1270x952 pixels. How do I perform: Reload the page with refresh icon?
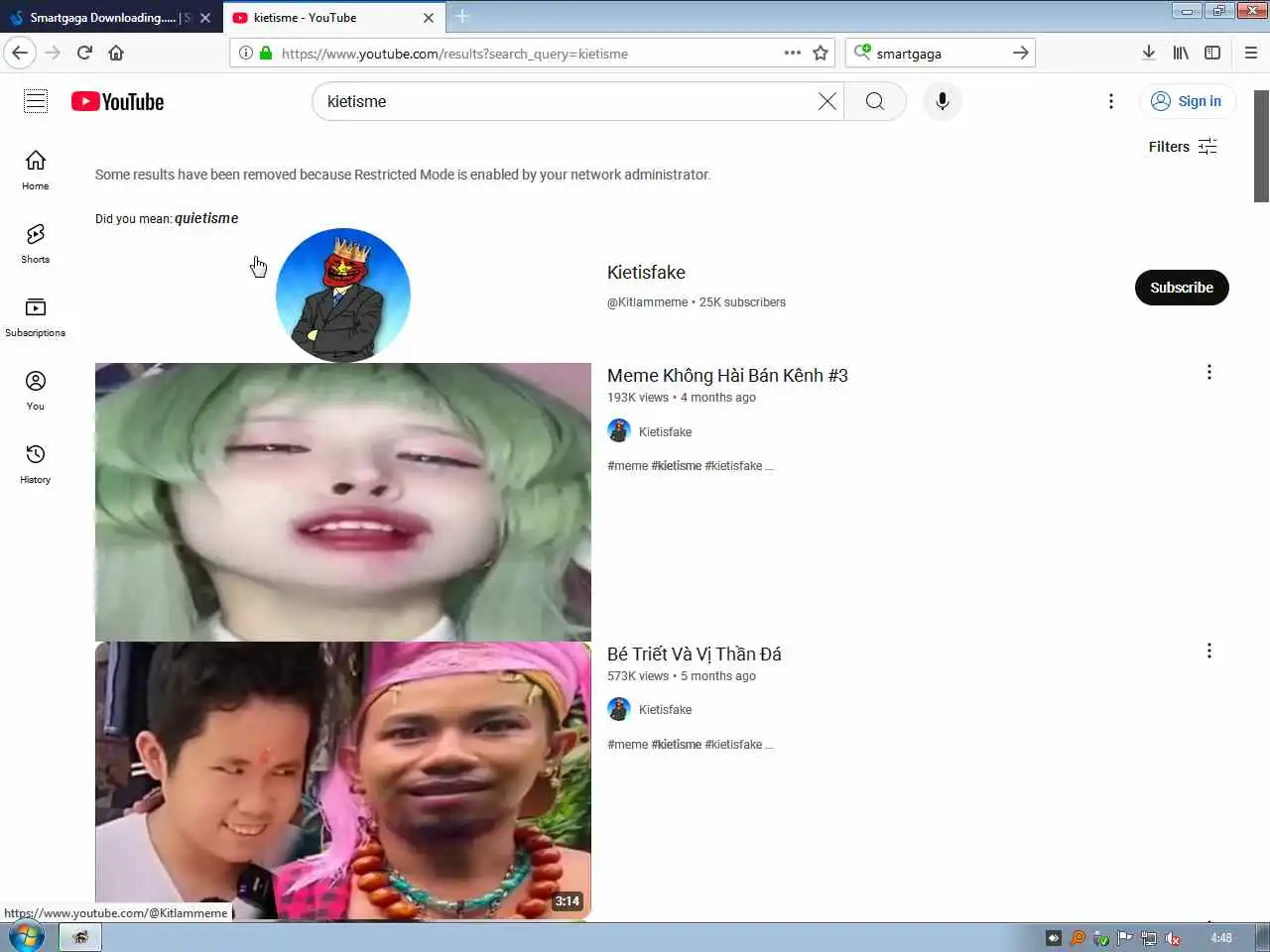click(x=84, y=53)
